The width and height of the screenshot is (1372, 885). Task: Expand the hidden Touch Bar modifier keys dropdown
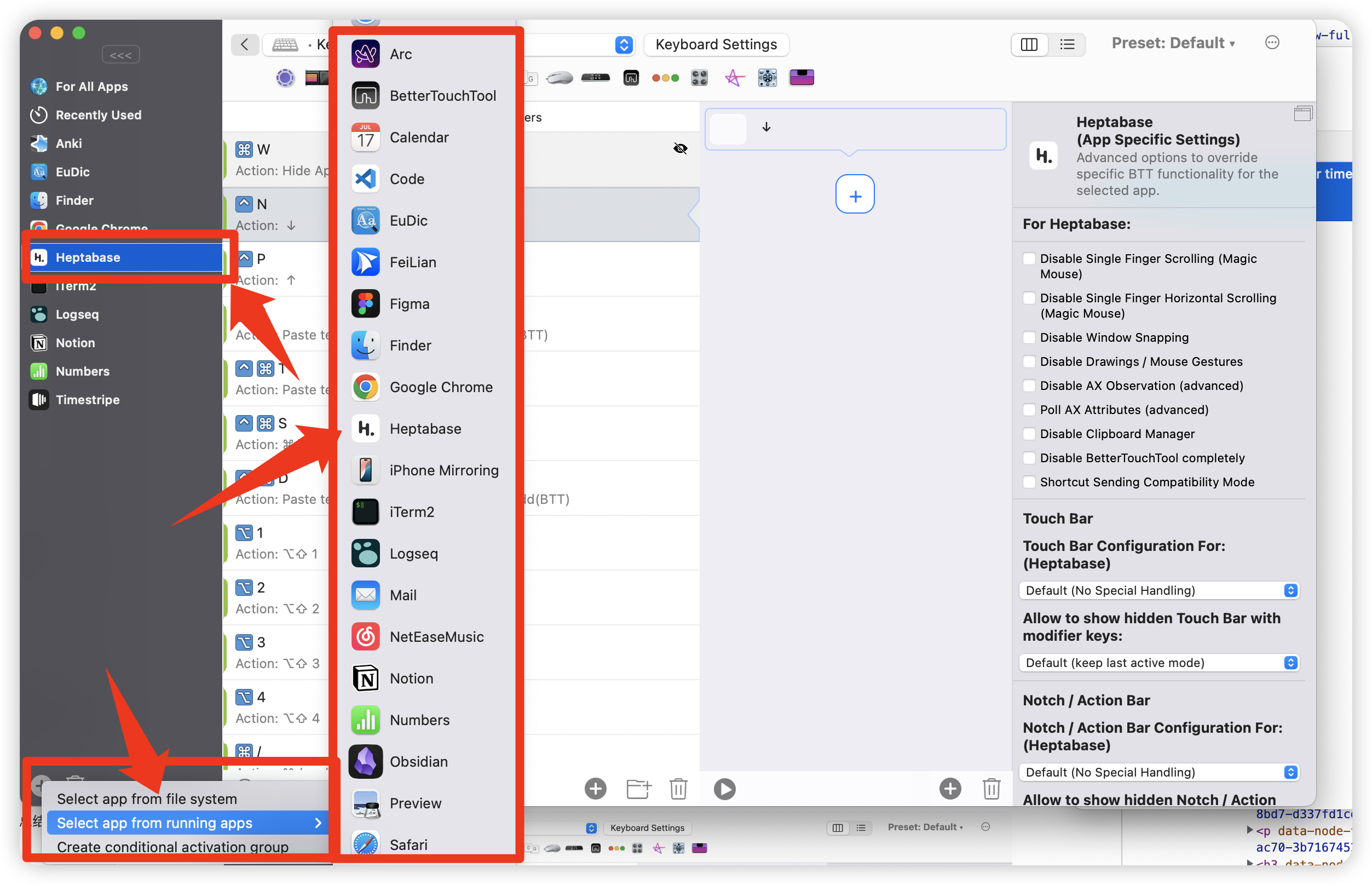tap(1159, 663)
